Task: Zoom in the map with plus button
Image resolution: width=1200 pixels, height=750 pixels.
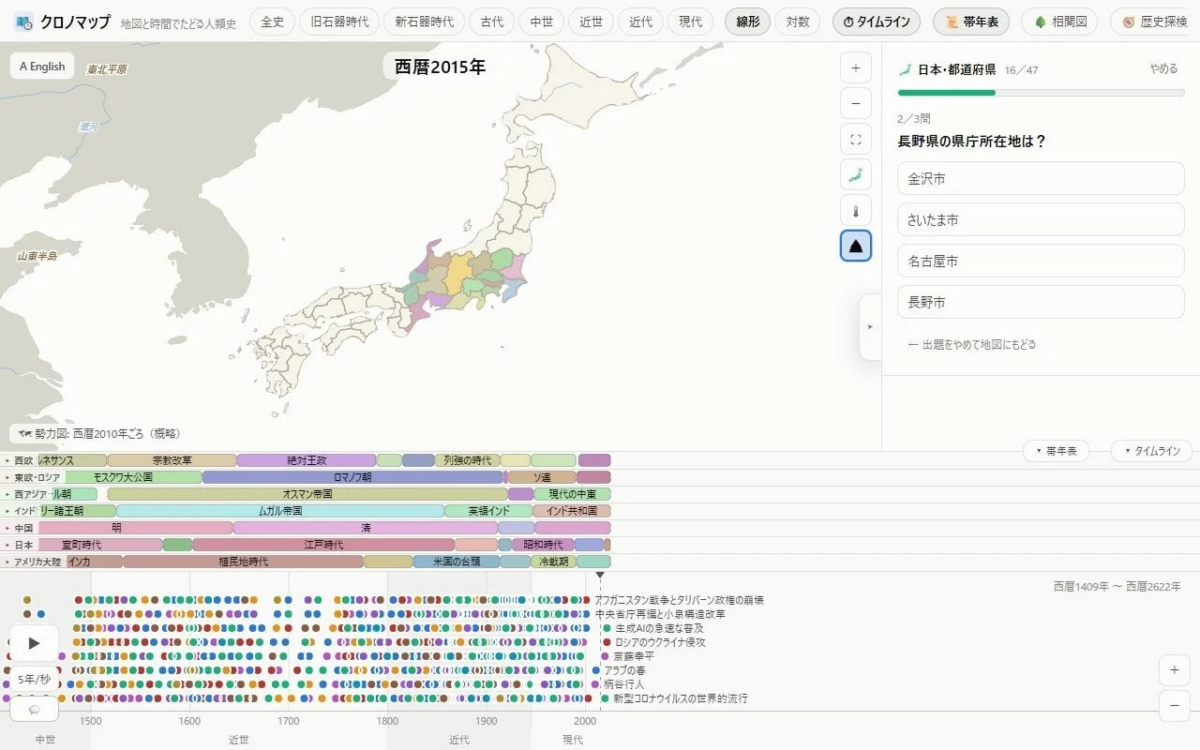Action: pyautogui.click(x=855, y=69)
